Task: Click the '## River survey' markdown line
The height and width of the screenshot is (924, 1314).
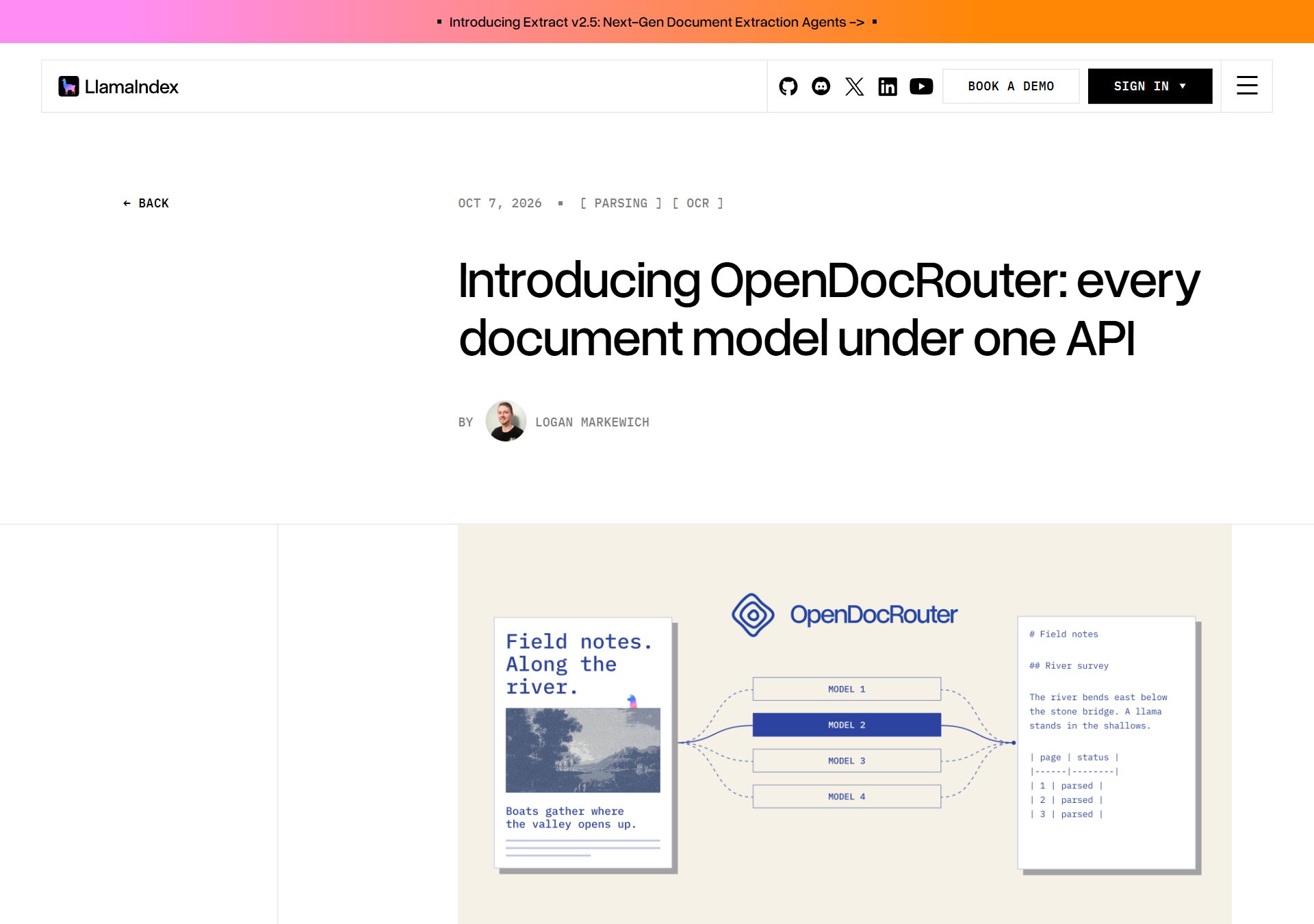Action: [x=1069, y=665]
